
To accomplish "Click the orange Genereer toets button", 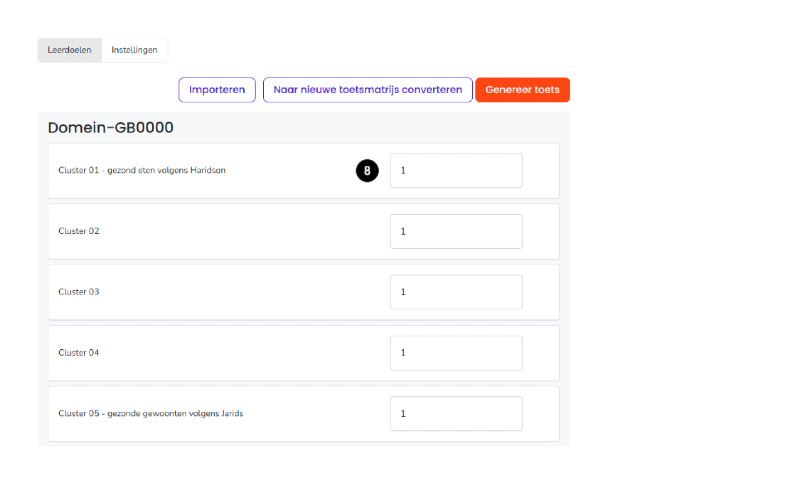I will [x=522, y=90].
